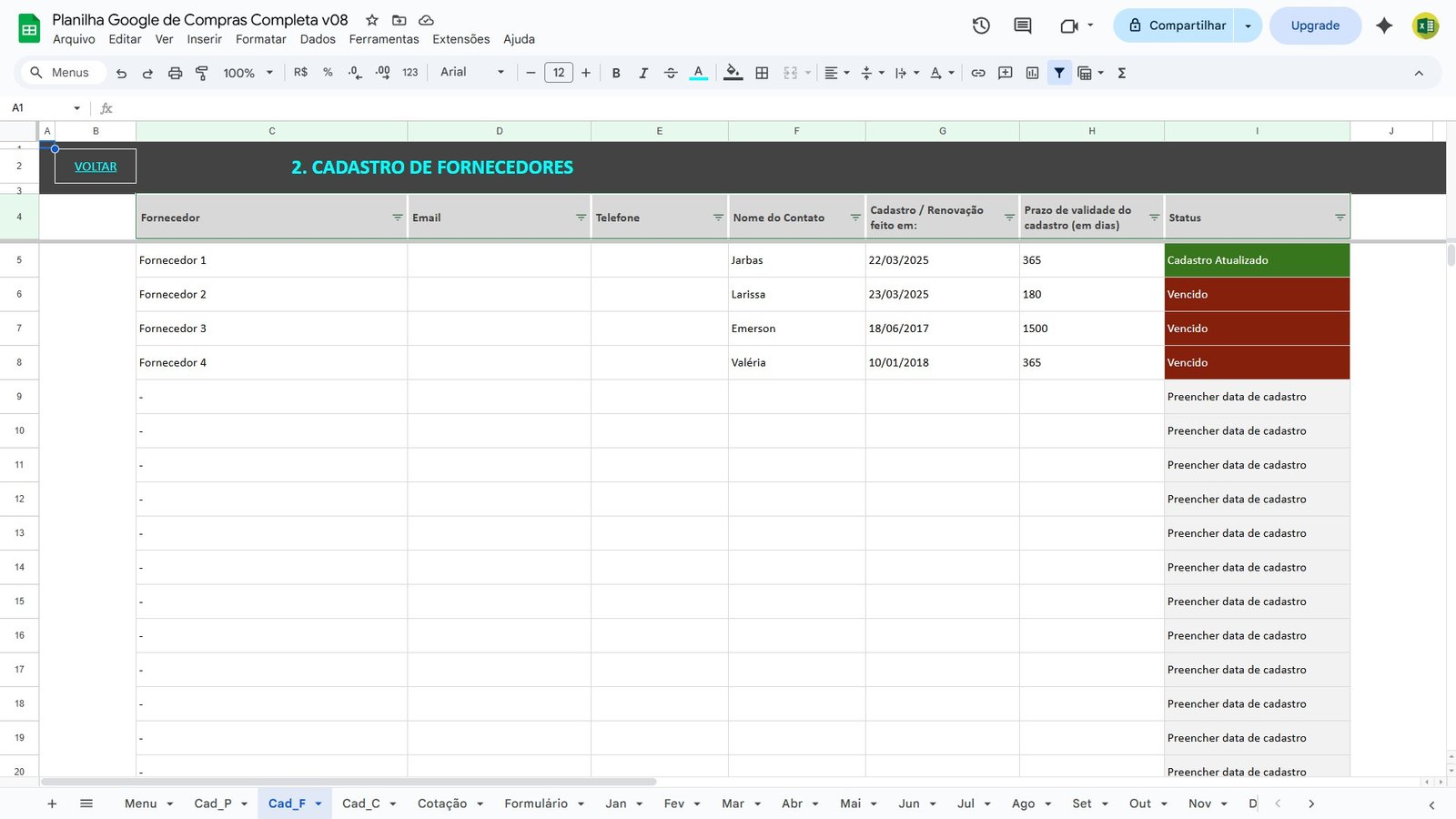Click the filter icon on the Fornecedor column
Image resolution: width=1456 pixels, height=819 pixels.
398,217
